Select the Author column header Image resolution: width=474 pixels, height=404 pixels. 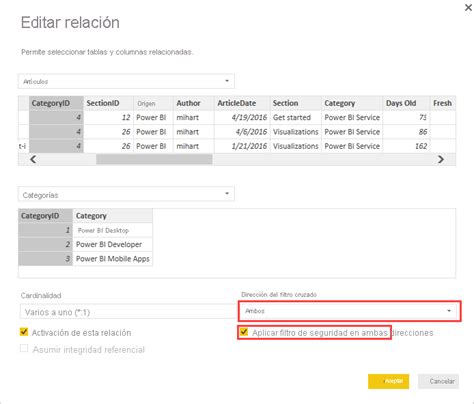click(x=193, y=103)
